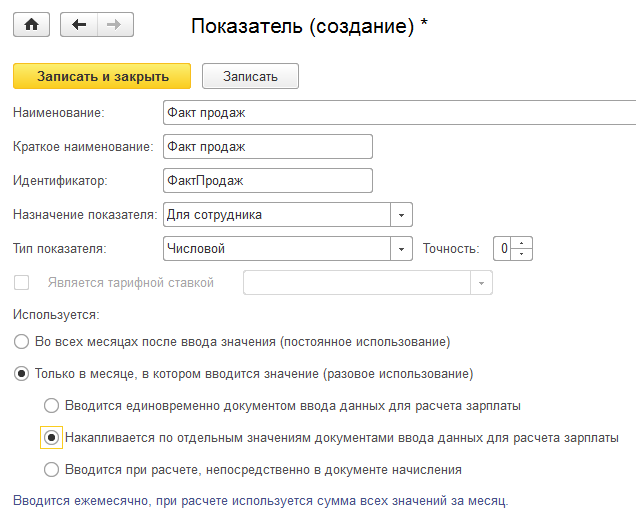
Task: Open the disabled tariff rate dropdown arrow
Action: 483,283
